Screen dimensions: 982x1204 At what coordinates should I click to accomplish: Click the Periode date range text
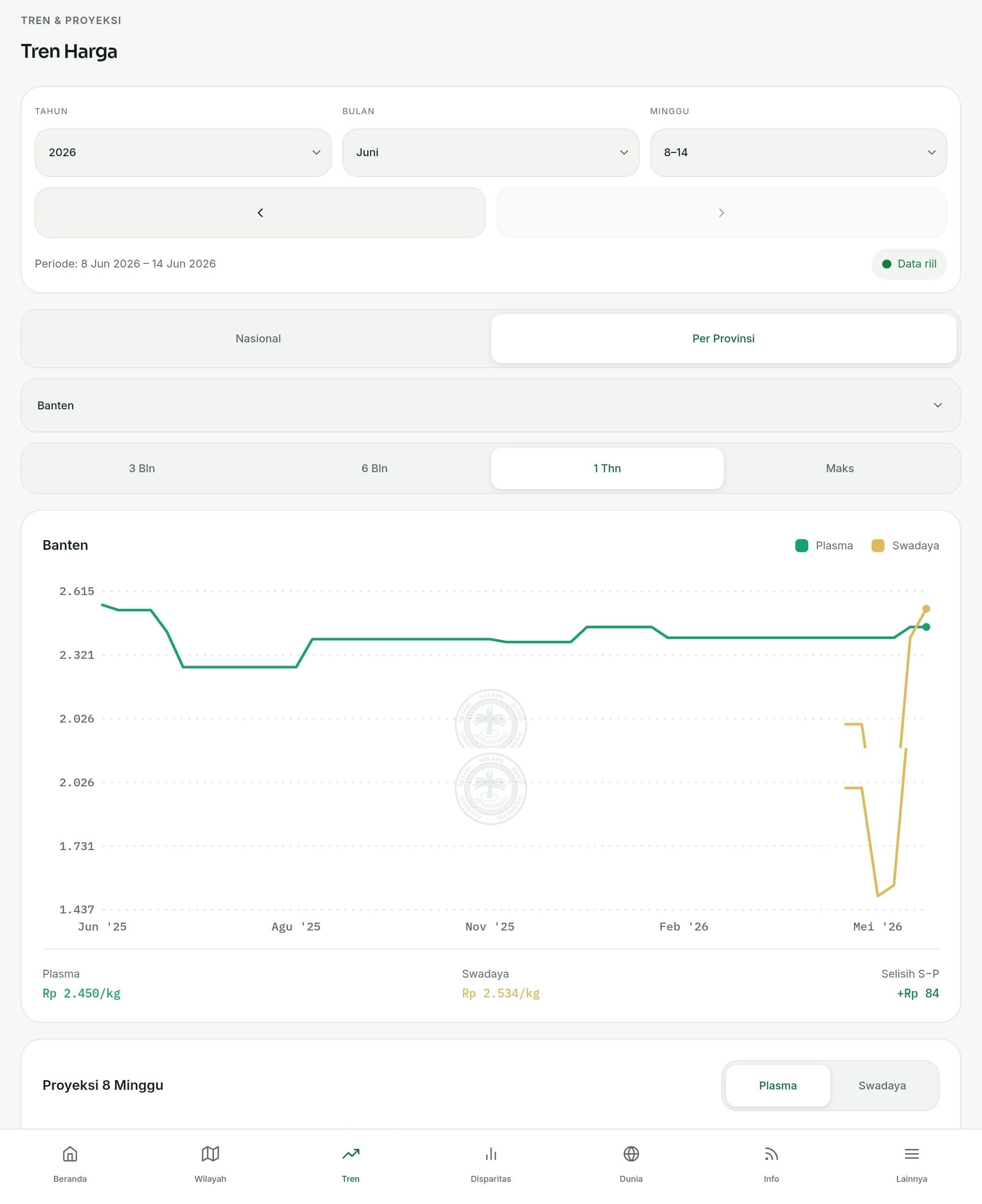[x=125, y=264]
